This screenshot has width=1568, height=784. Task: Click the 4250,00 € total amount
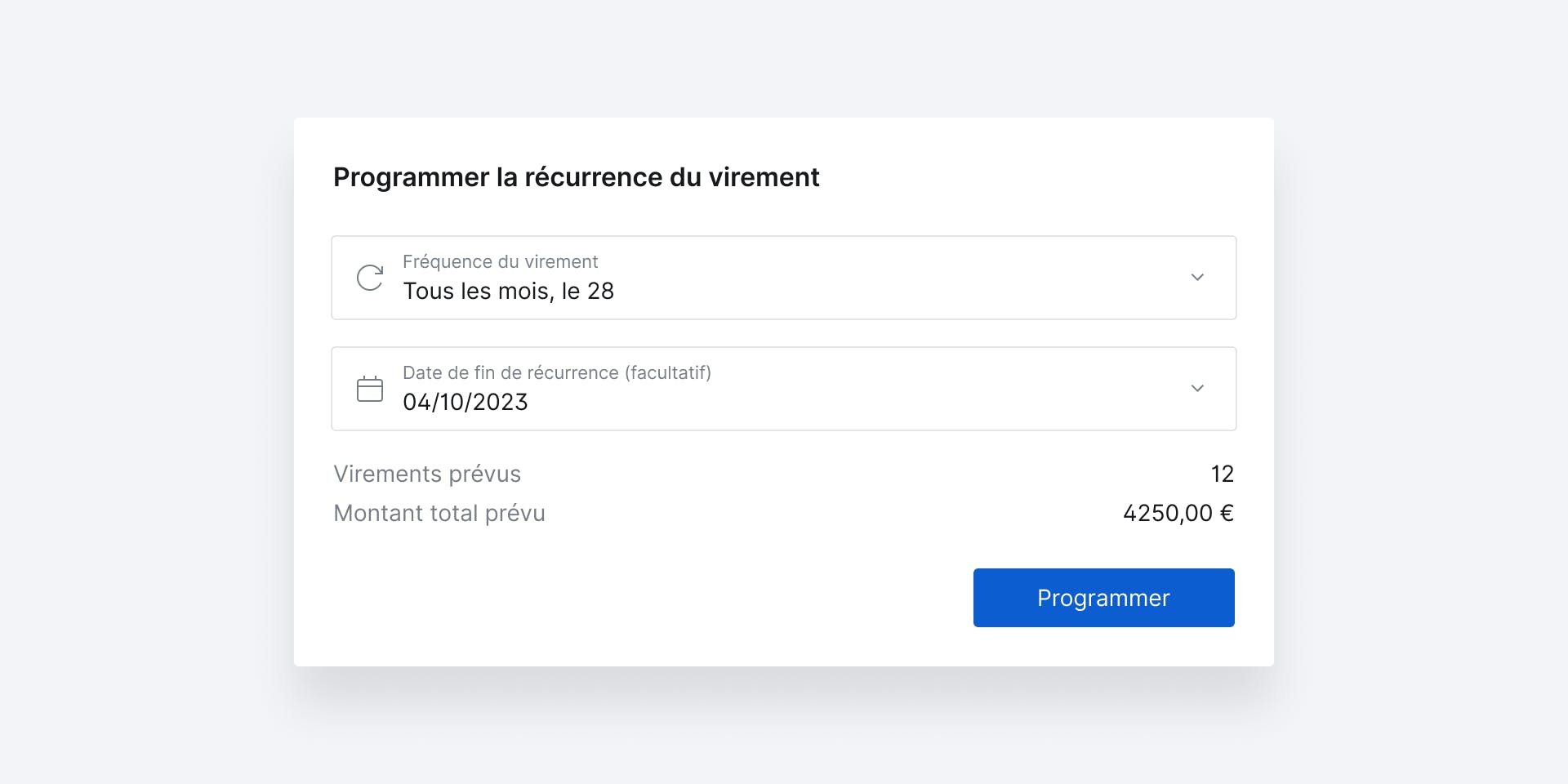(1178, 514)
